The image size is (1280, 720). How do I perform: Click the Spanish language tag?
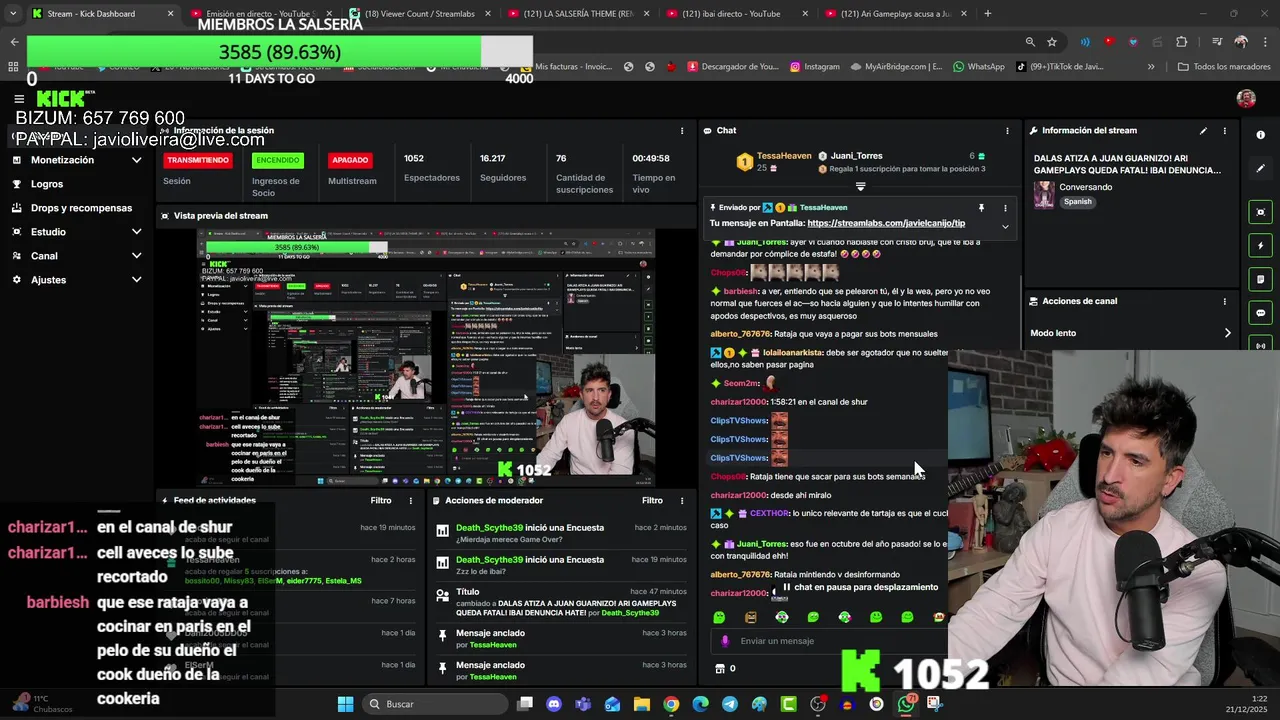[x=1078, y=202]
